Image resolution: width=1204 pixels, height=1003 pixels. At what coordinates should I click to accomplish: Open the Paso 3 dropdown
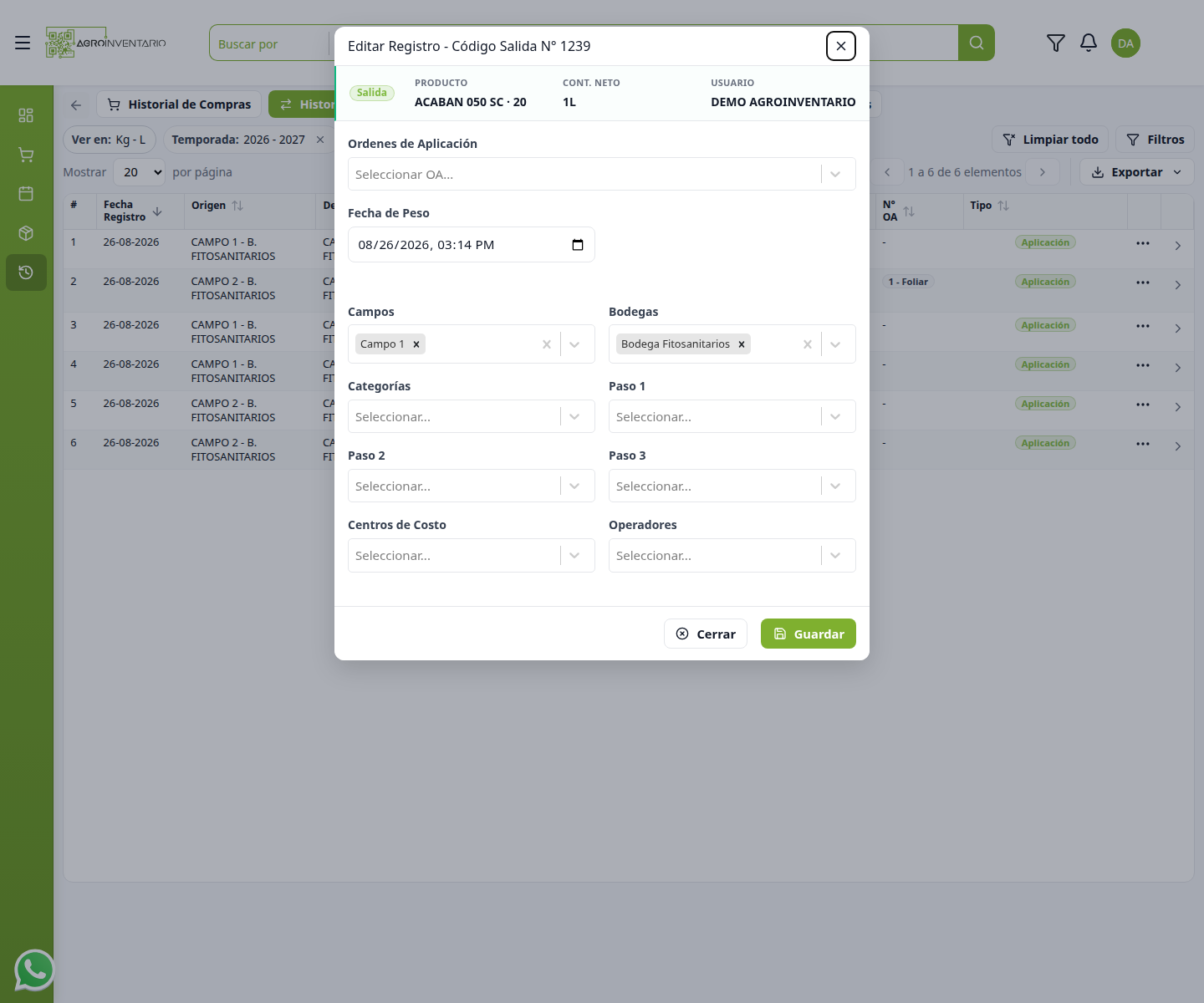coord(732,486)
